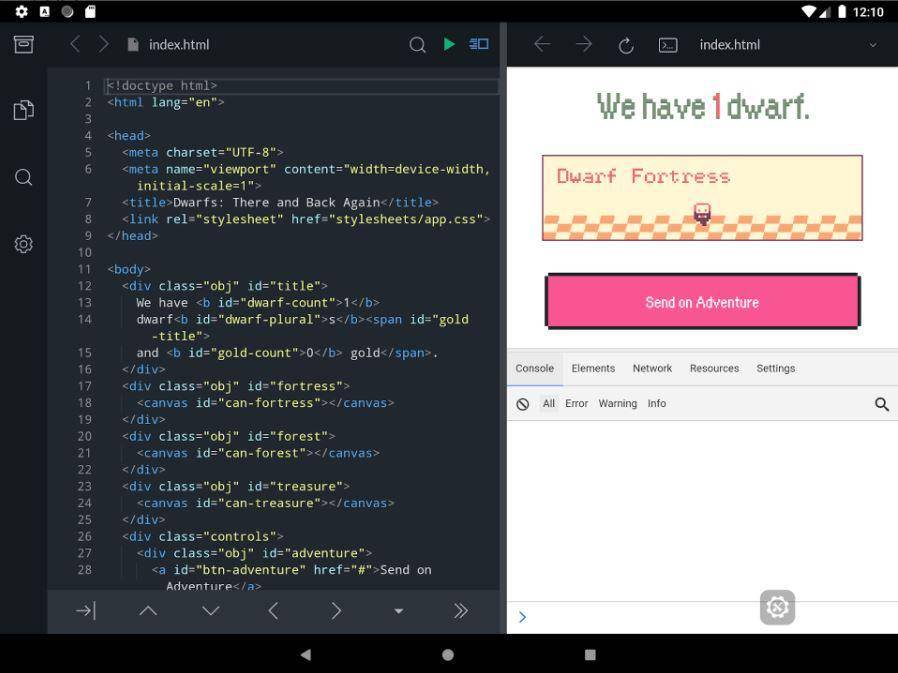This screenshot has width=898, height=673.
Task: Switch to the Resources tab
Action: point(714,368)
